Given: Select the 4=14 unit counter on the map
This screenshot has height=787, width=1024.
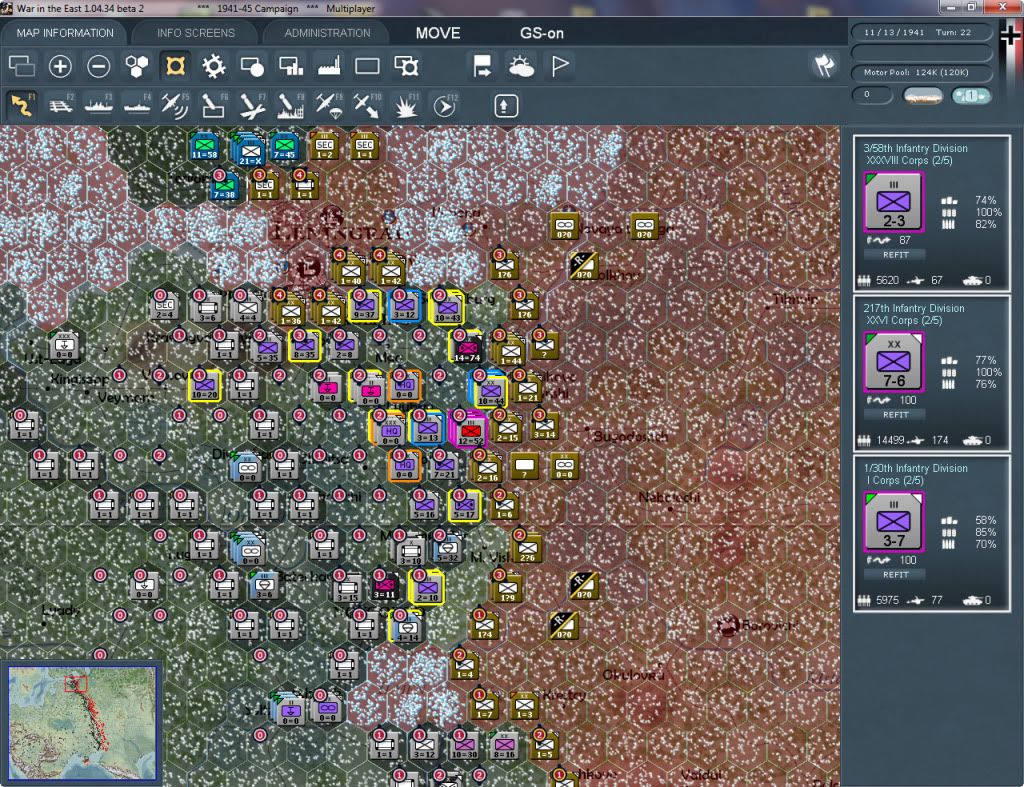Looking at the screenshot, I should (x=407, y=626).
